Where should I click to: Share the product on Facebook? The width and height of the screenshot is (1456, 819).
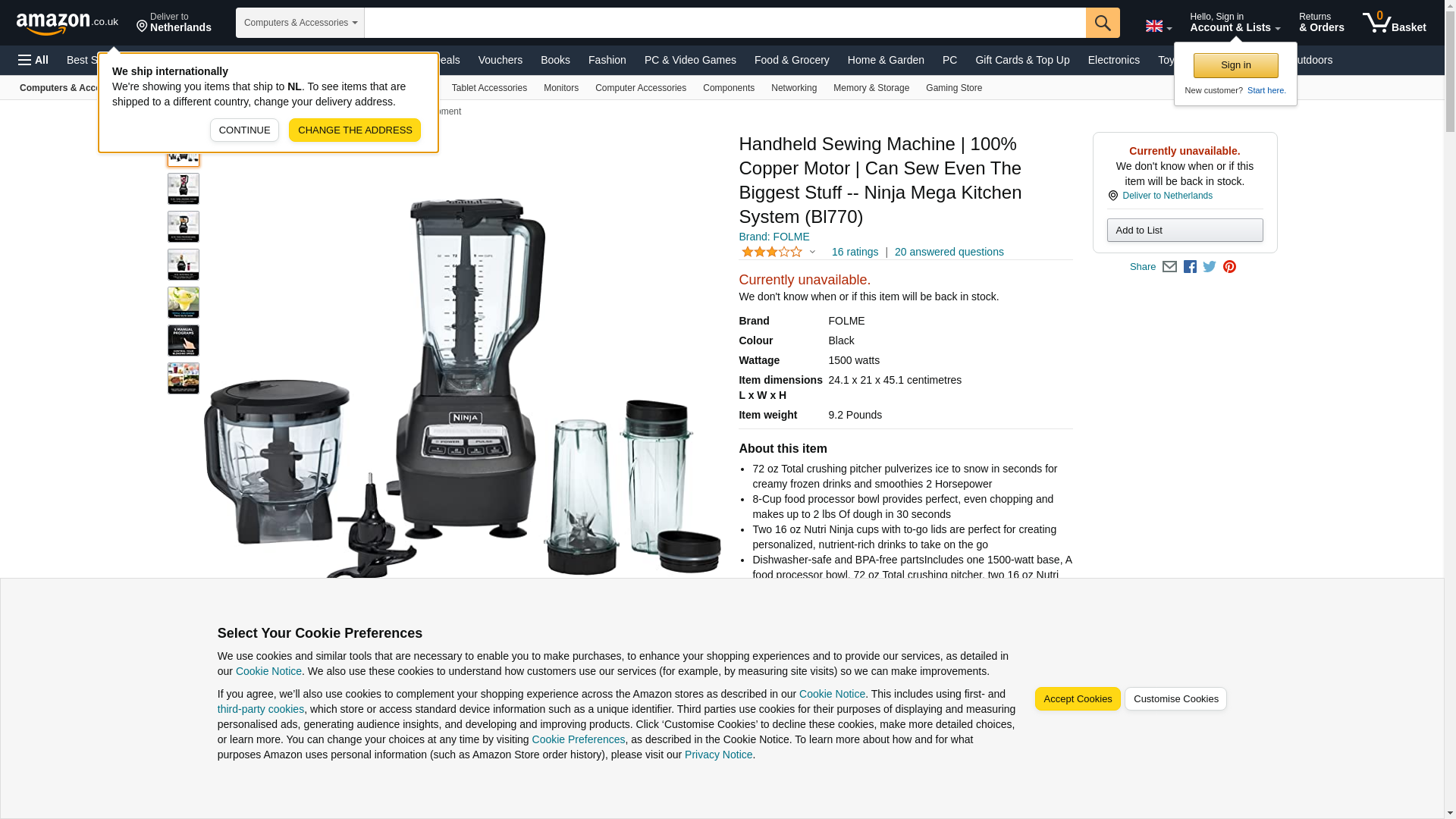pyautogui.click(x=1190, y=267)
